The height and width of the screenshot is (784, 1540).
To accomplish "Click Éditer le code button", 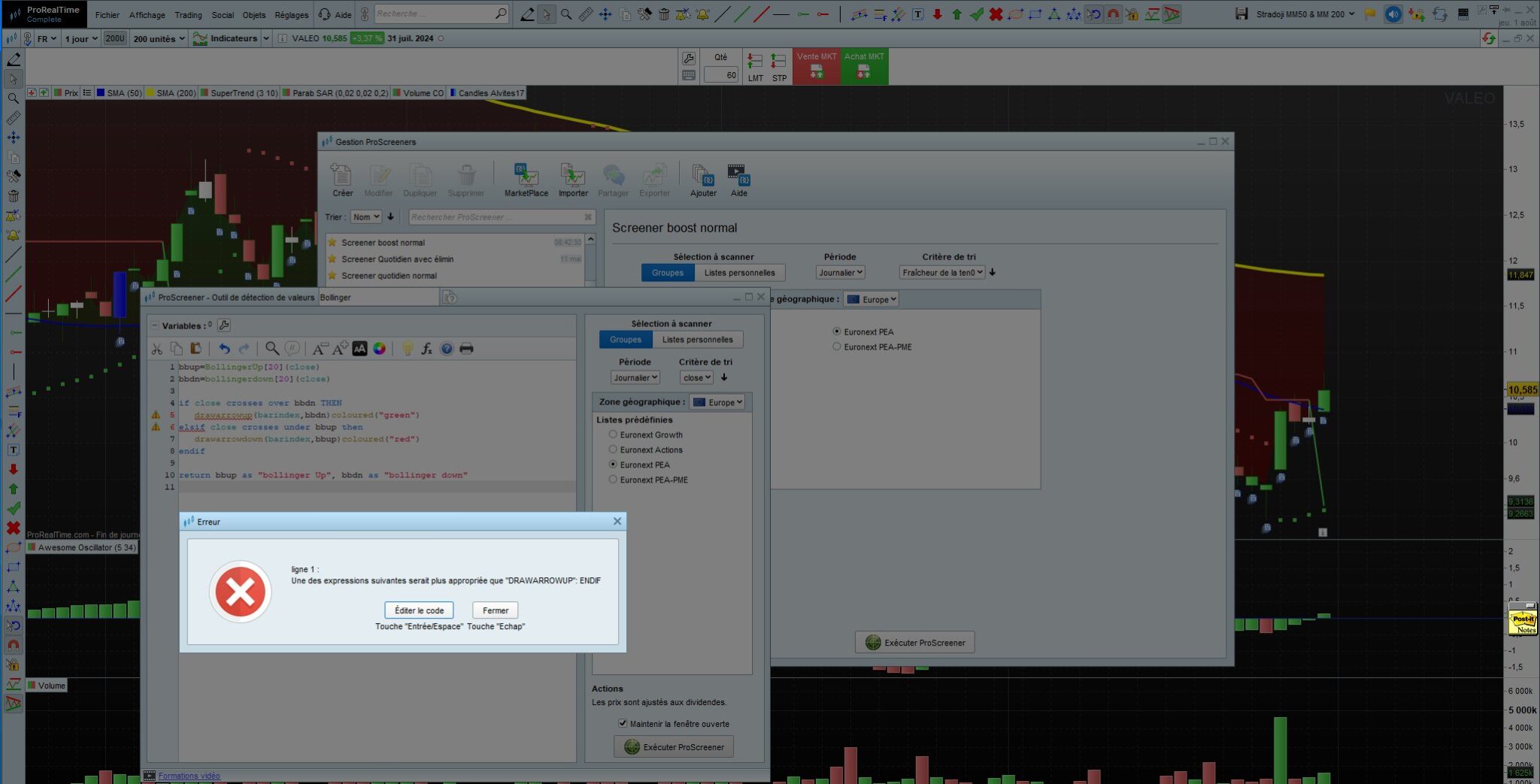I will (419, 610).
